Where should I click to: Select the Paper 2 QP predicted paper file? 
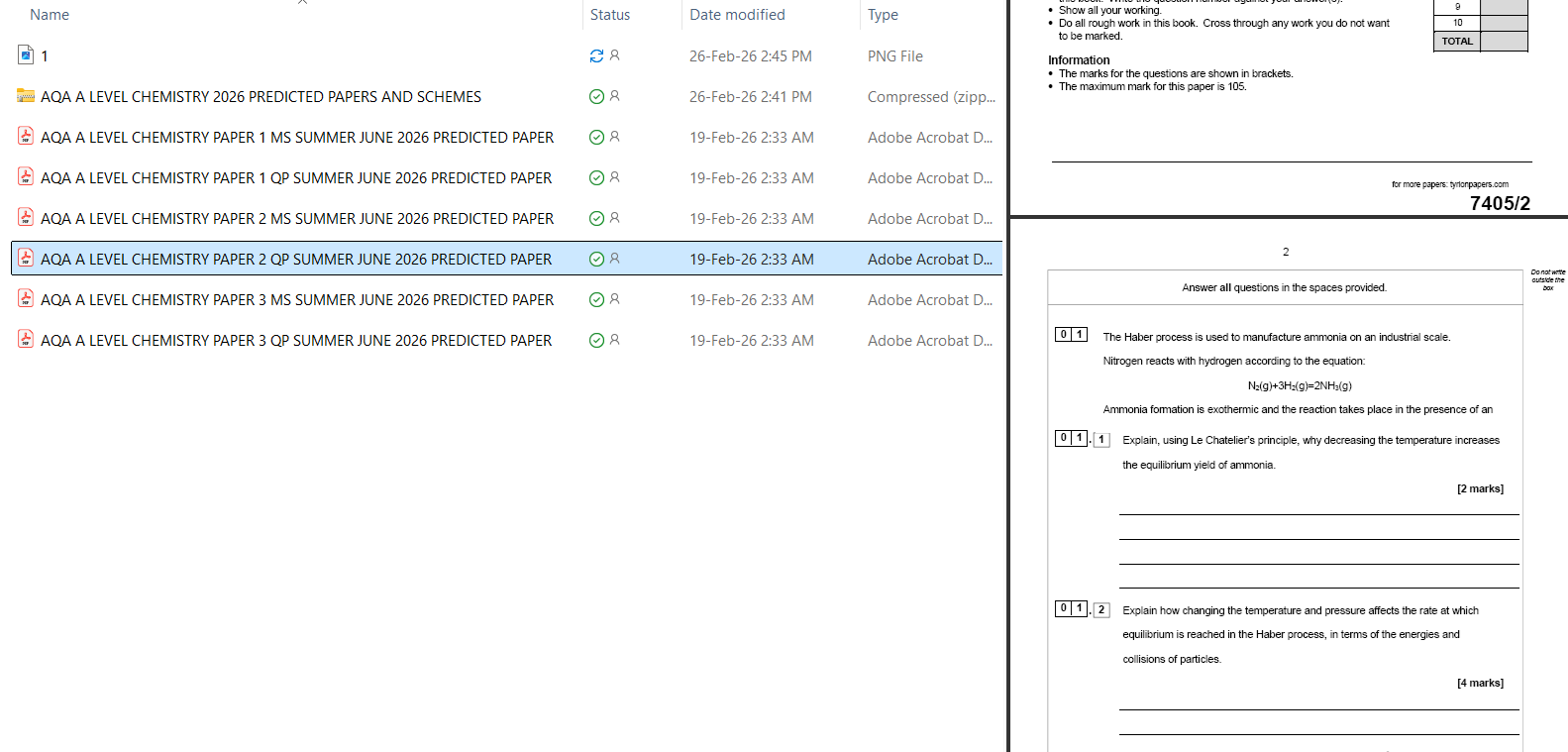pos(296,260)
